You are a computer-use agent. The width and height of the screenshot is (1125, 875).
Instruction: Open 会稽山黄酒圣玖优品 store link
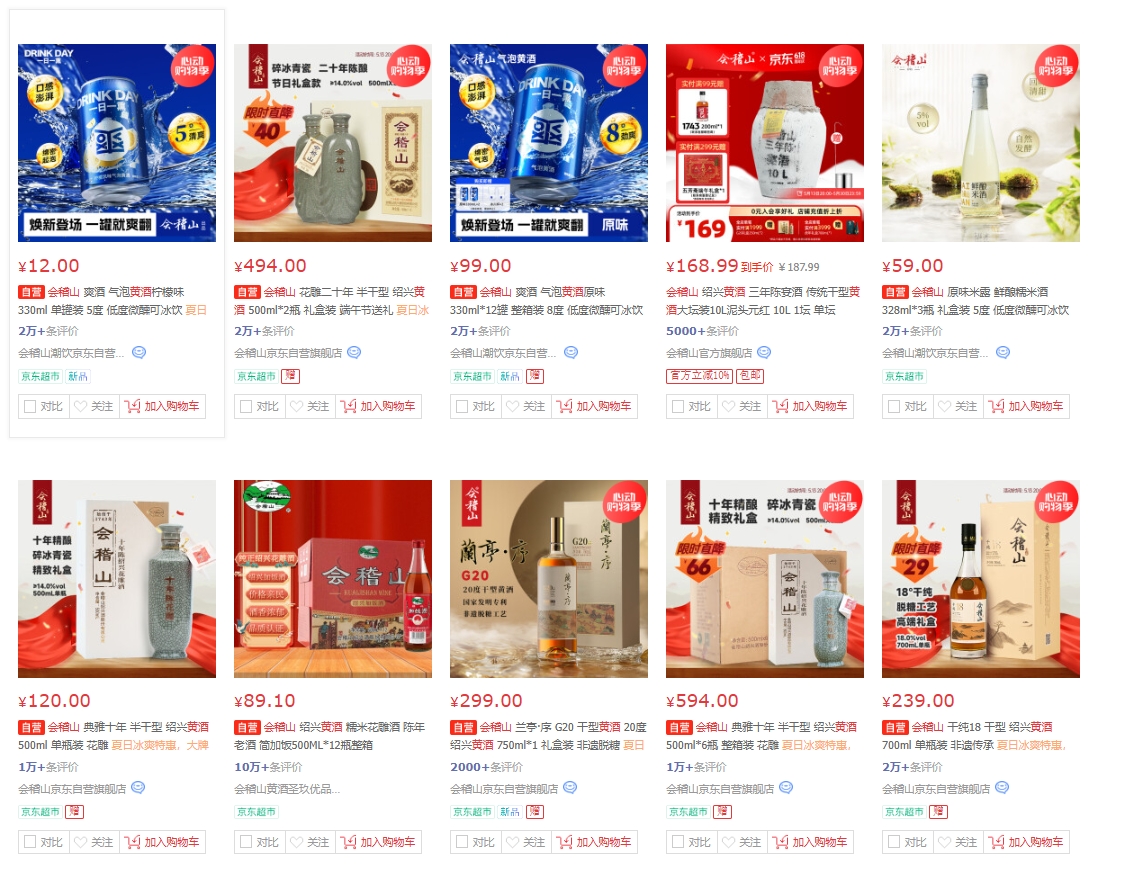tap(287, 789)
